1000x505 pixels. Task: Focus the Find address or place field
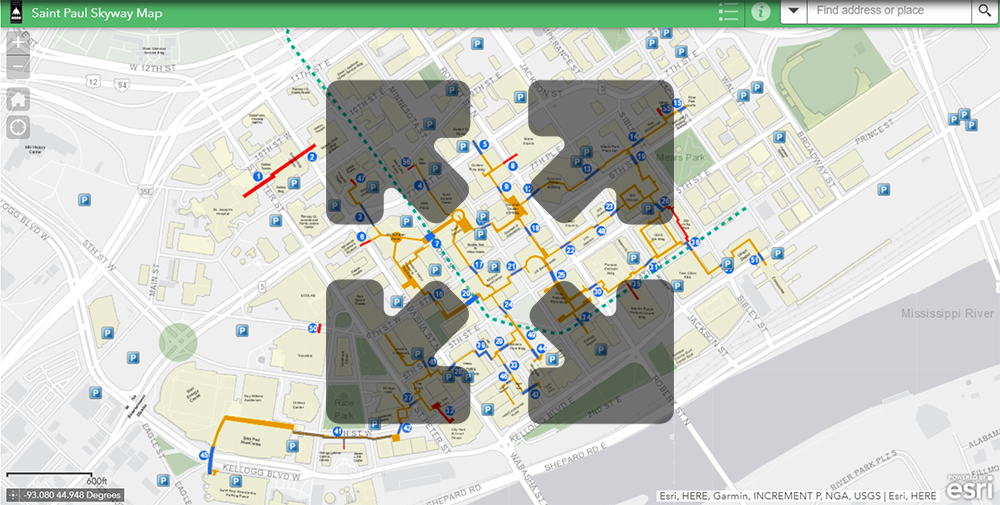[x=889, y=11]
